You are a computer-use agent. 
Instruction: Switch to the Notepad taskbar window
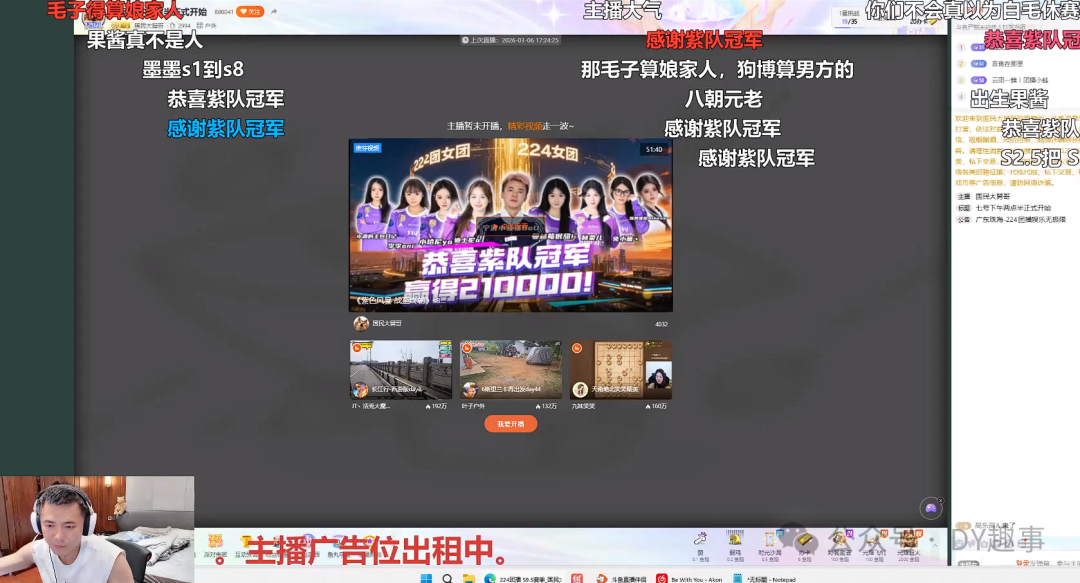765,579
